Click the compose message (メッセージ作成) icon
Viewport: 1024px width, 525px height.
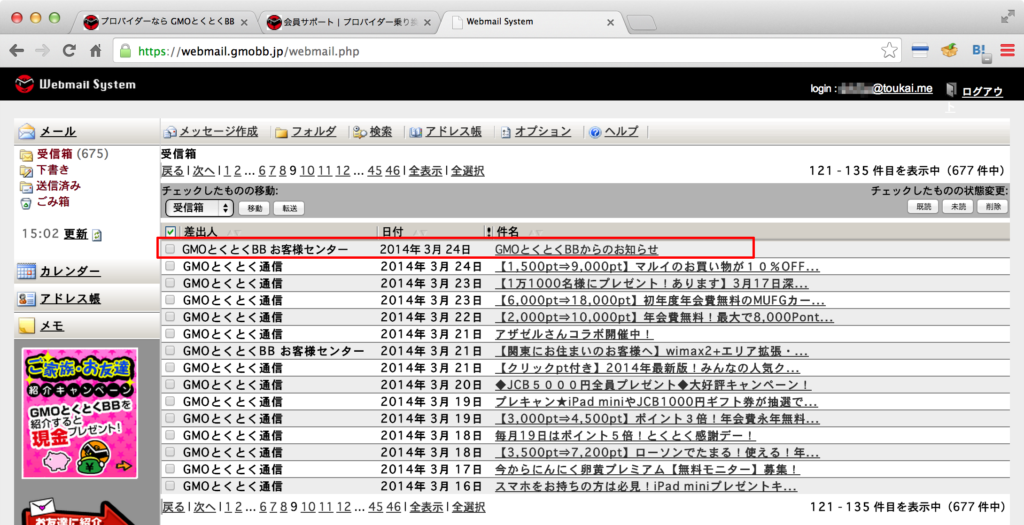(170, 132)
